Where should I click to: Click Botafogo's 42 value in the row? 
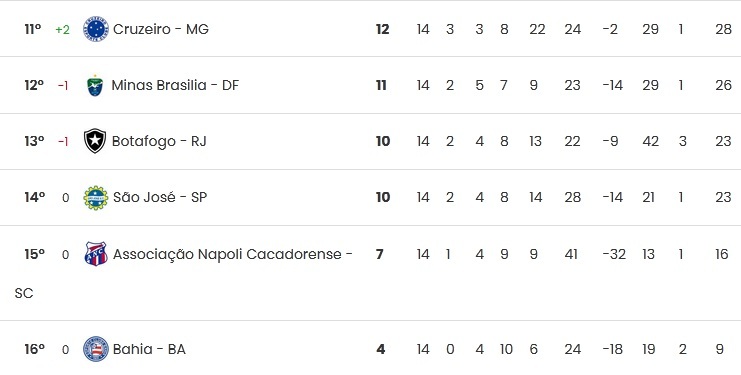[x=650, y=141]
